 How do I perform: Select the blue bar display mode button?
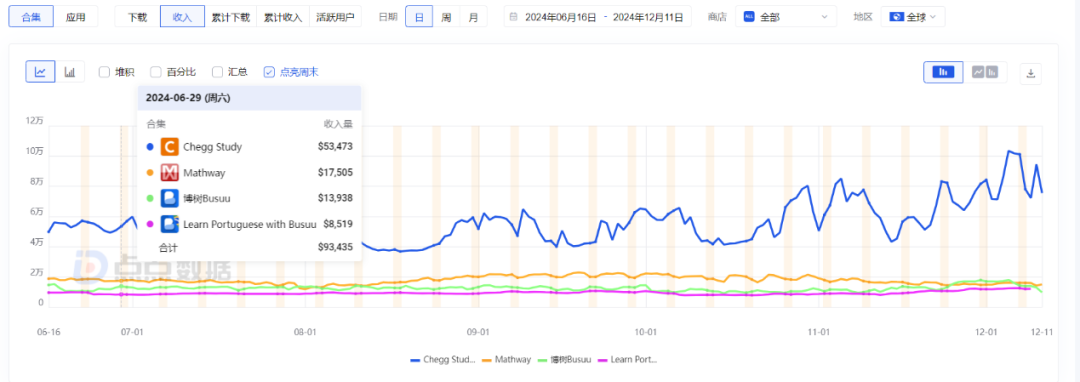944,72
